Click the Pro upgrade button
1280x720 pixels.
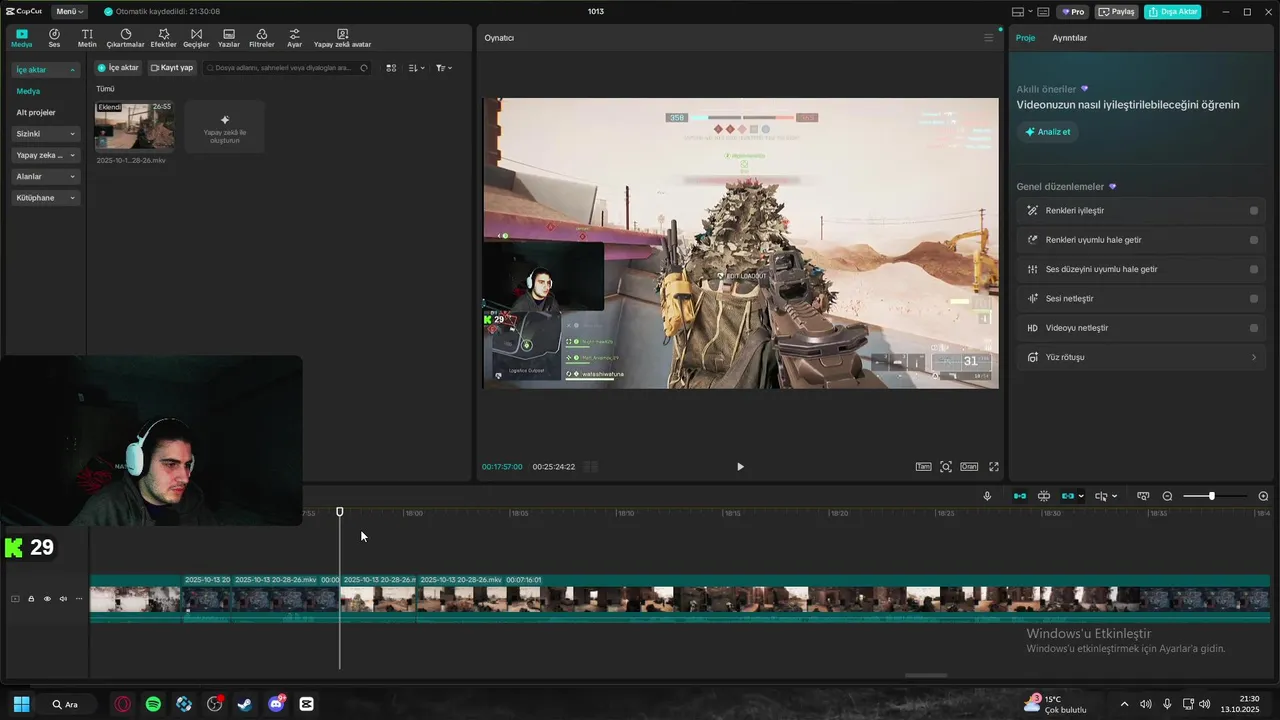pos(1073,12)
